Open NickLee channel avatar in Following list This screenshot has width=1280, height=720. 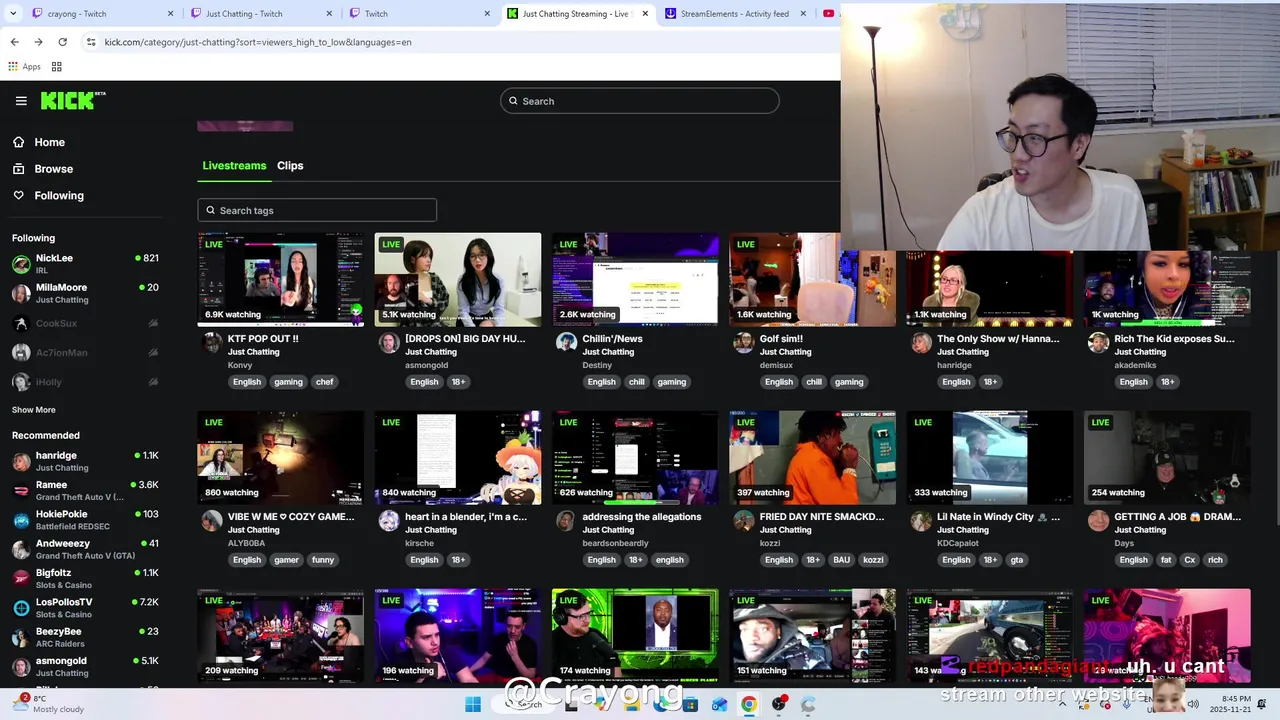(21, 264)
